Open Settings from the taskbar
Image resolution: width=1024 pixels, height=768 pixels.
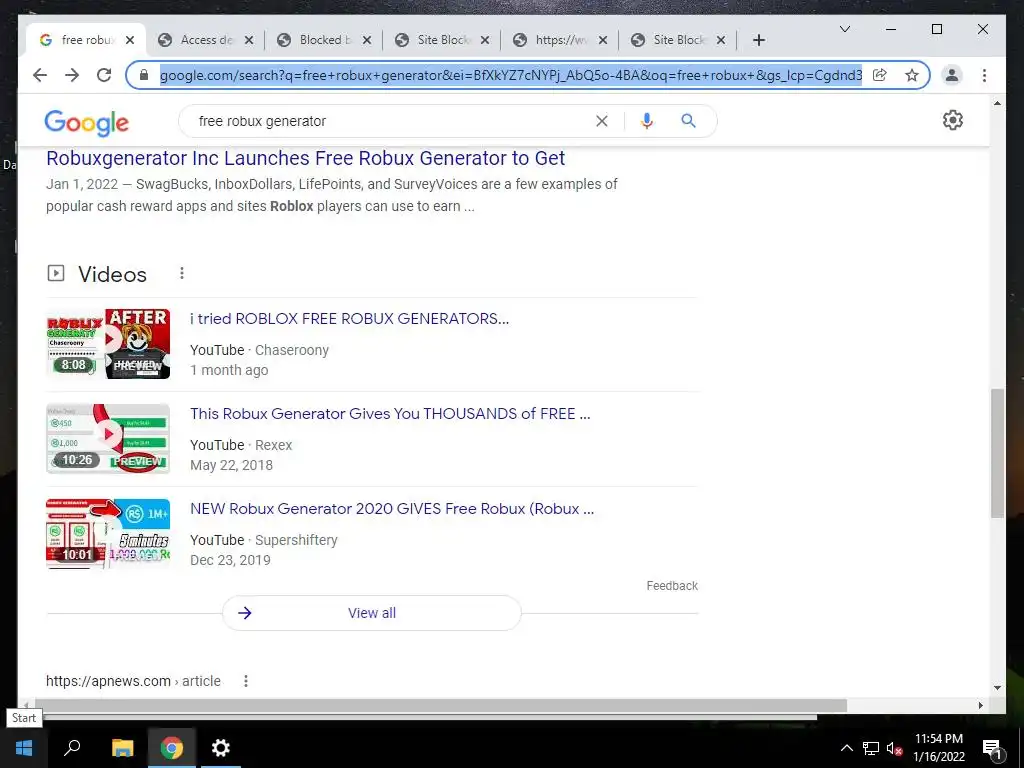pos(221,748)
